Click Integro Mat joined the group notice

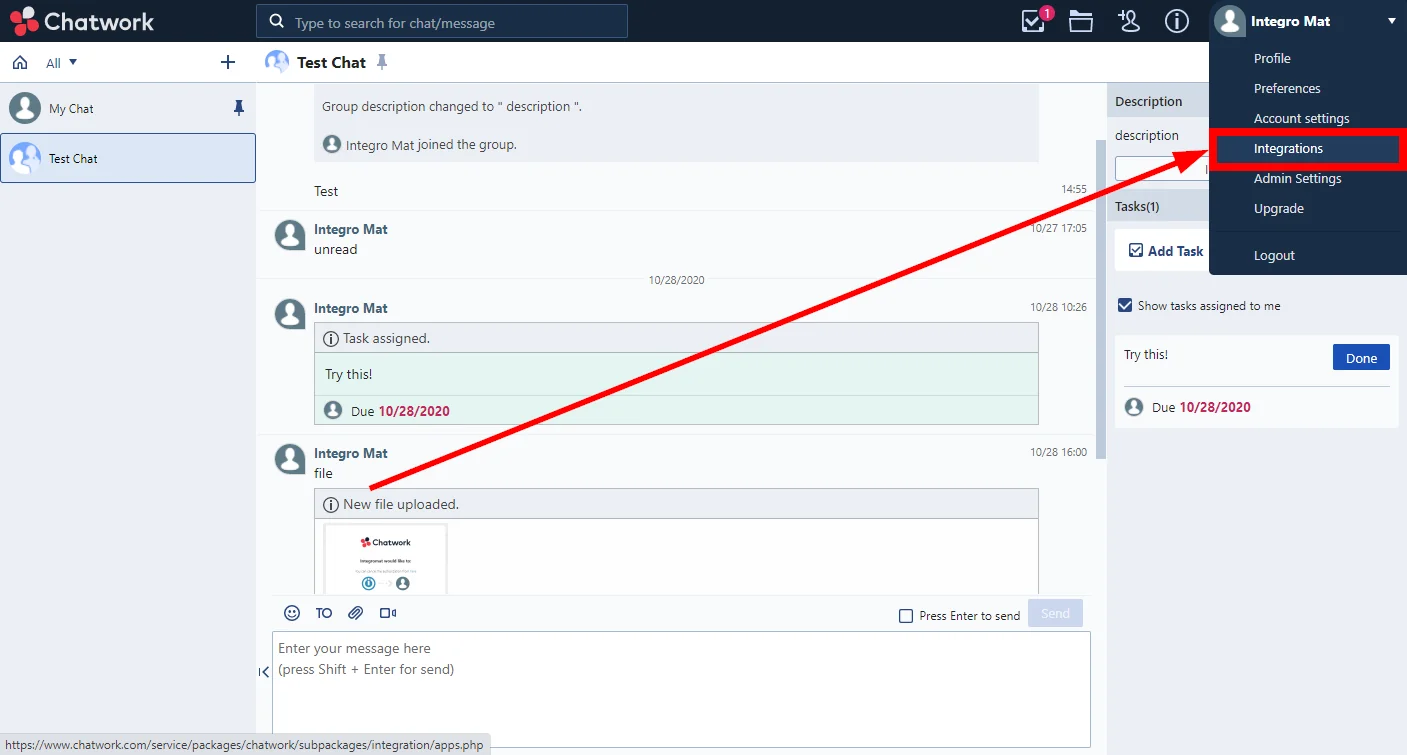tap(431, 145)
